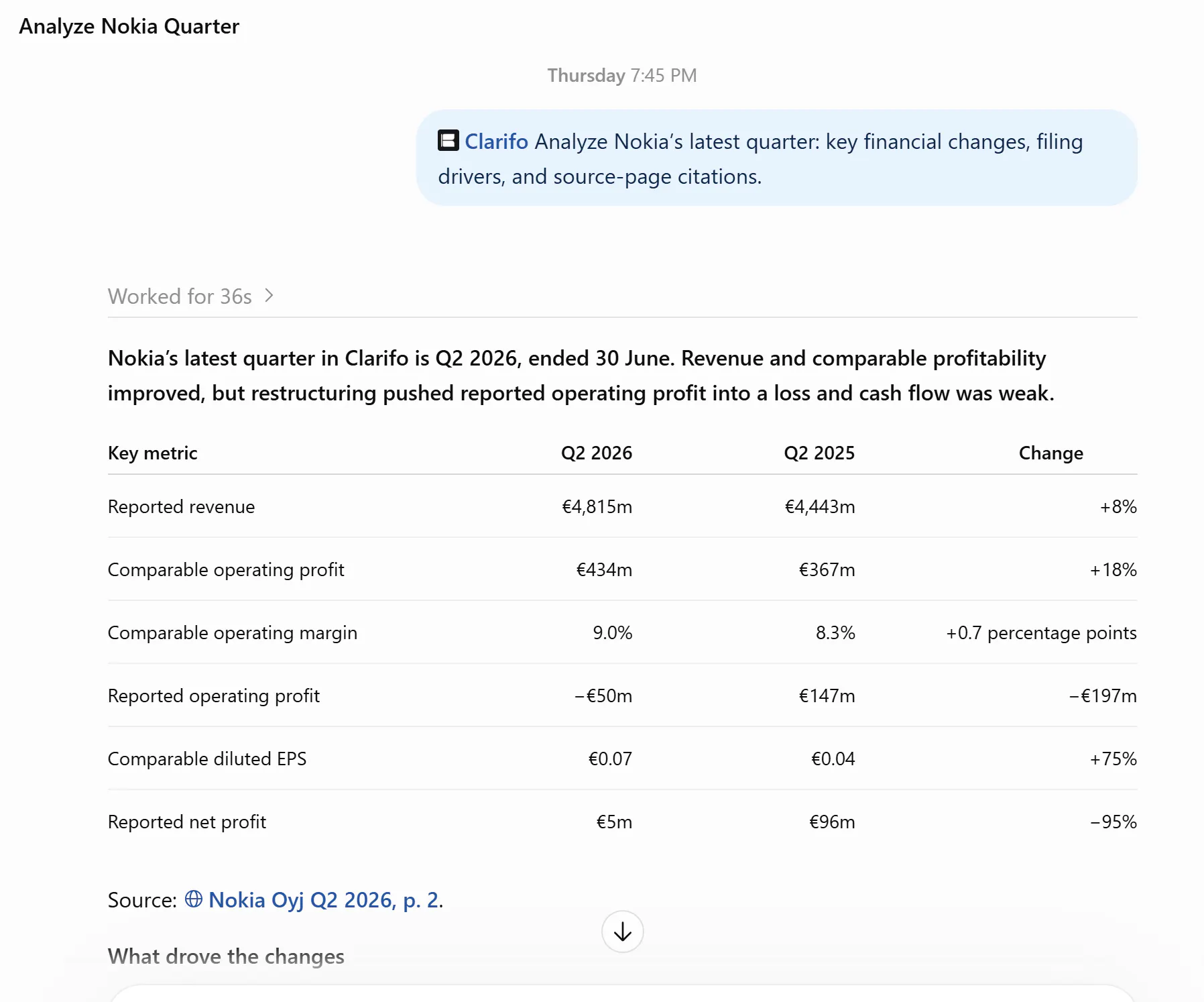This screenshot has width=1204, height=1002.
Task: Open the Clarifo mention link
Action: [496, 142]
